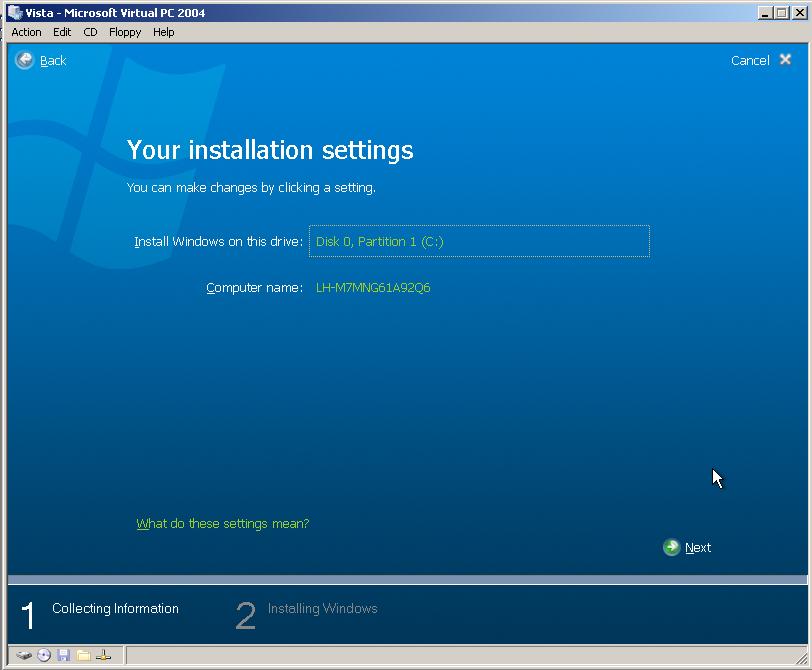Select the Disk 0, Partition 1 (C:) setting
This screenshot has width=812, height=670.
pyautogui.click(x=479, y=241)
